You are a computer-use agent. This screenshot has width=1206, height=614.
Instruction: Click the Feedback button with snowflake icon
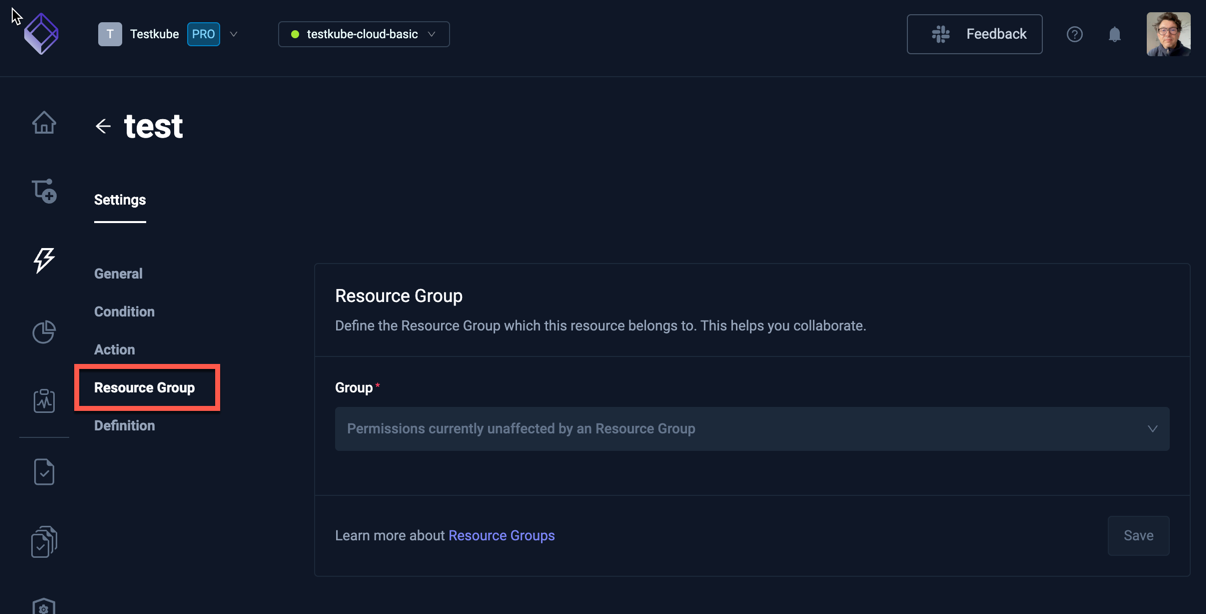click(x=974, y=33)
